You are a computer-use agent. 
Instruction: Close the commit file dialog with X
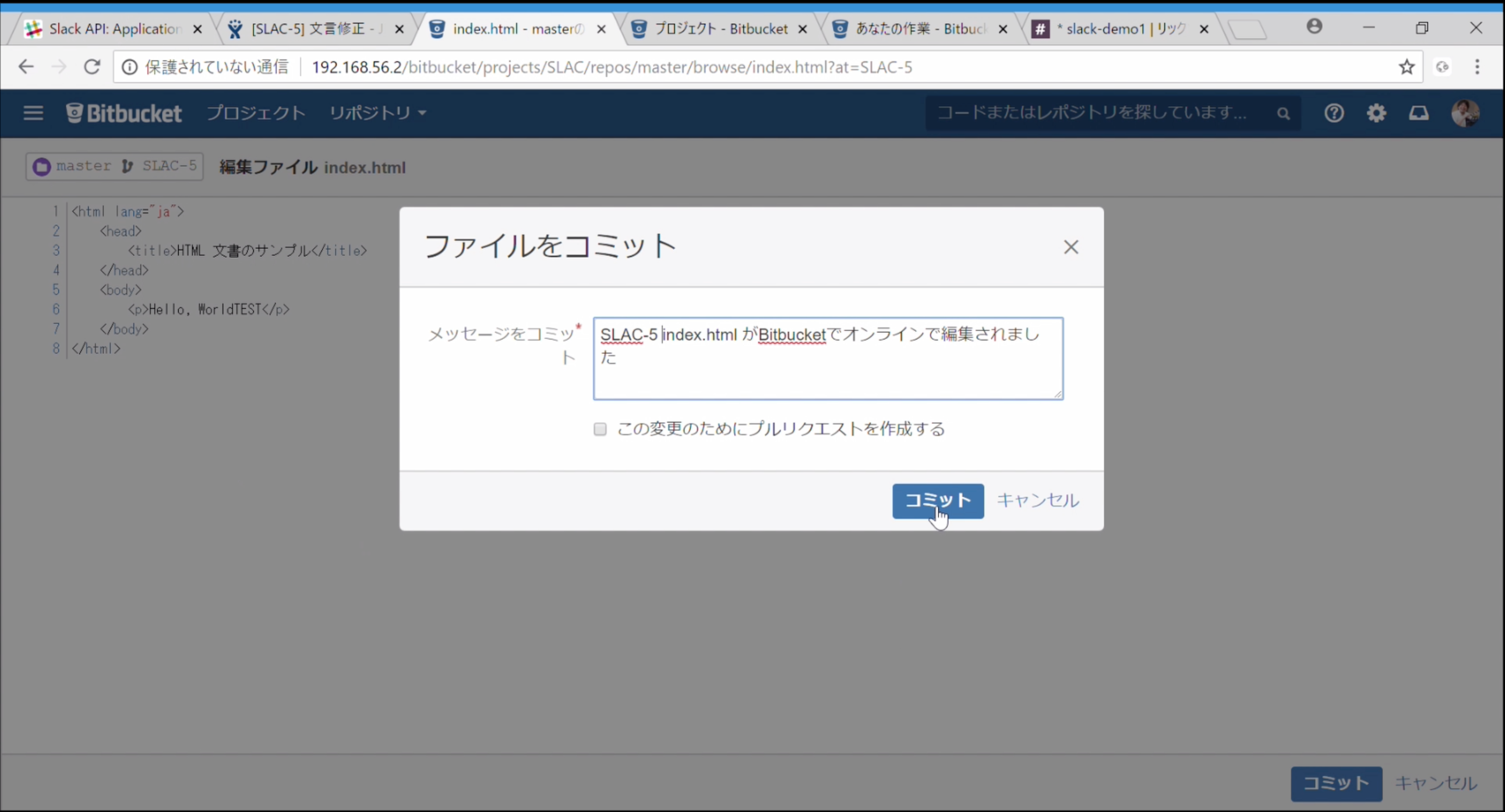(1071, 247)
